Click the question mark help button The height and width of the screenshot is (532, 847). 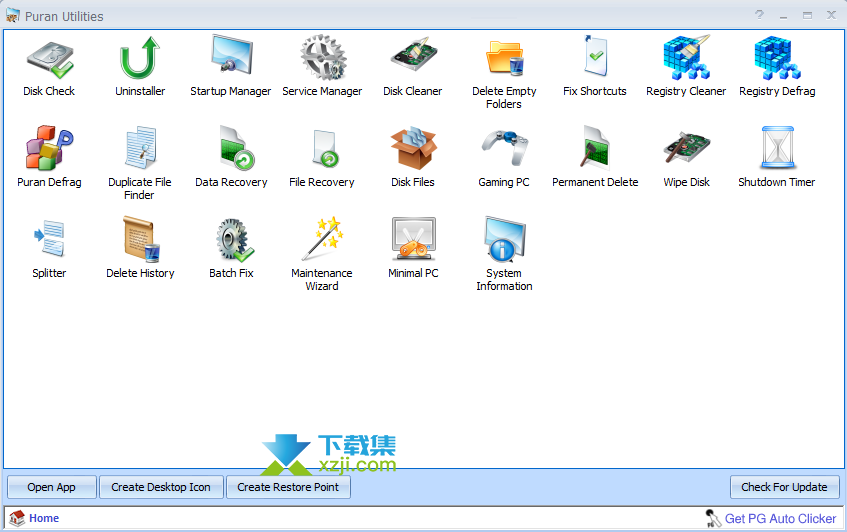pos(759,15)
